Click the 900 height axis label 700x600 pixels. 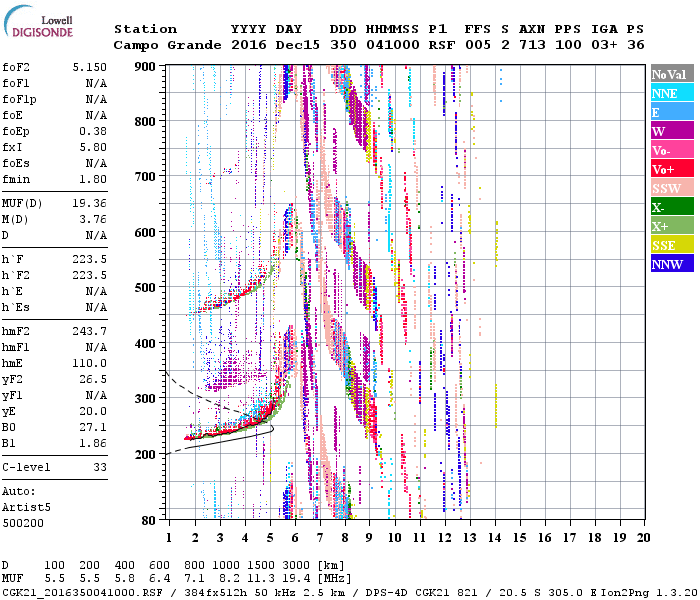point(145,67)
